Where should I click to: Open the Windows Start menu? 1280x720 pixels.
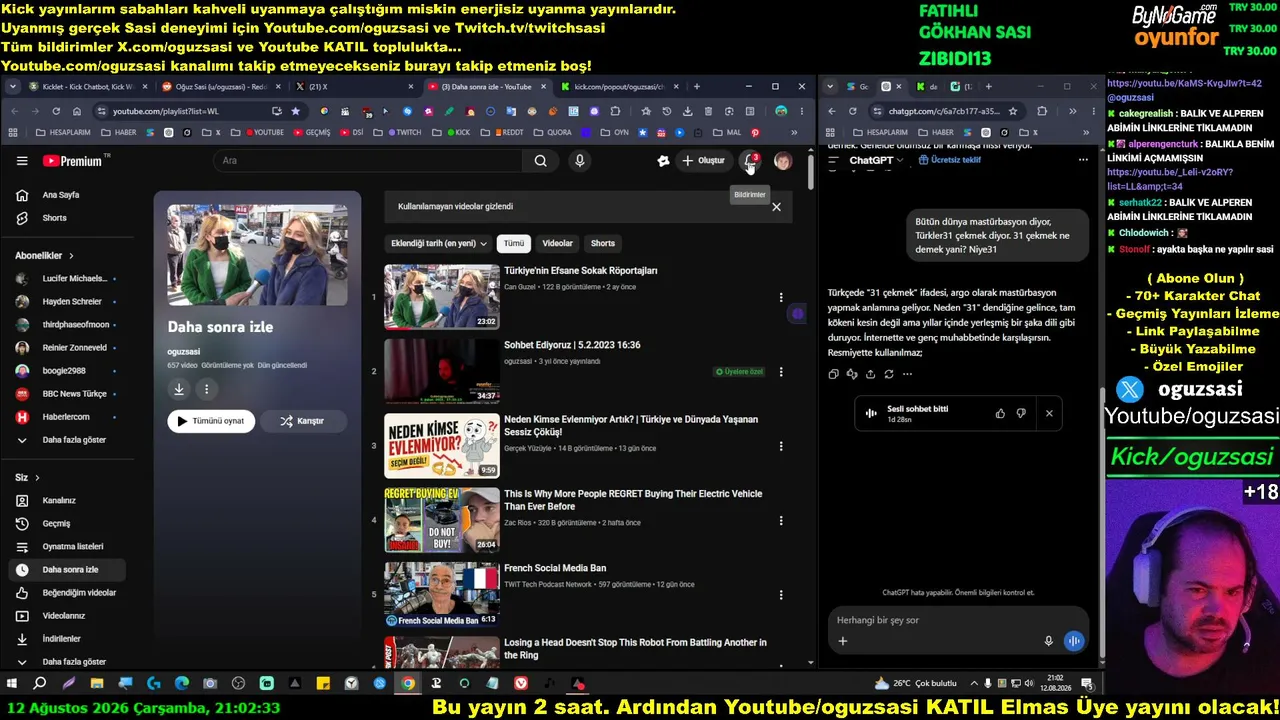point(12,684)
